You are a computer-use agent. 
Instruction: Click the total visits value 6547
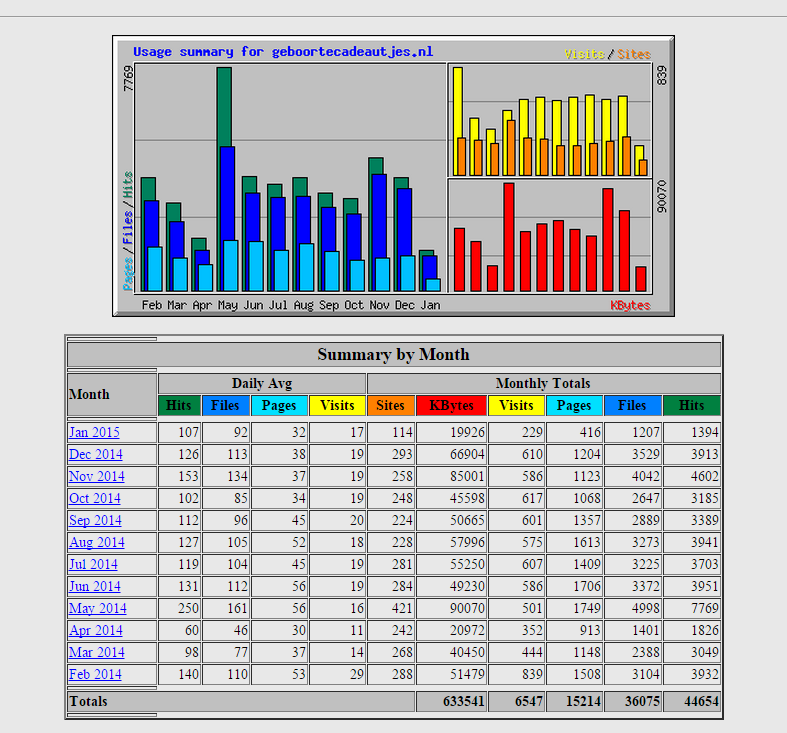(x=529, y=701)
